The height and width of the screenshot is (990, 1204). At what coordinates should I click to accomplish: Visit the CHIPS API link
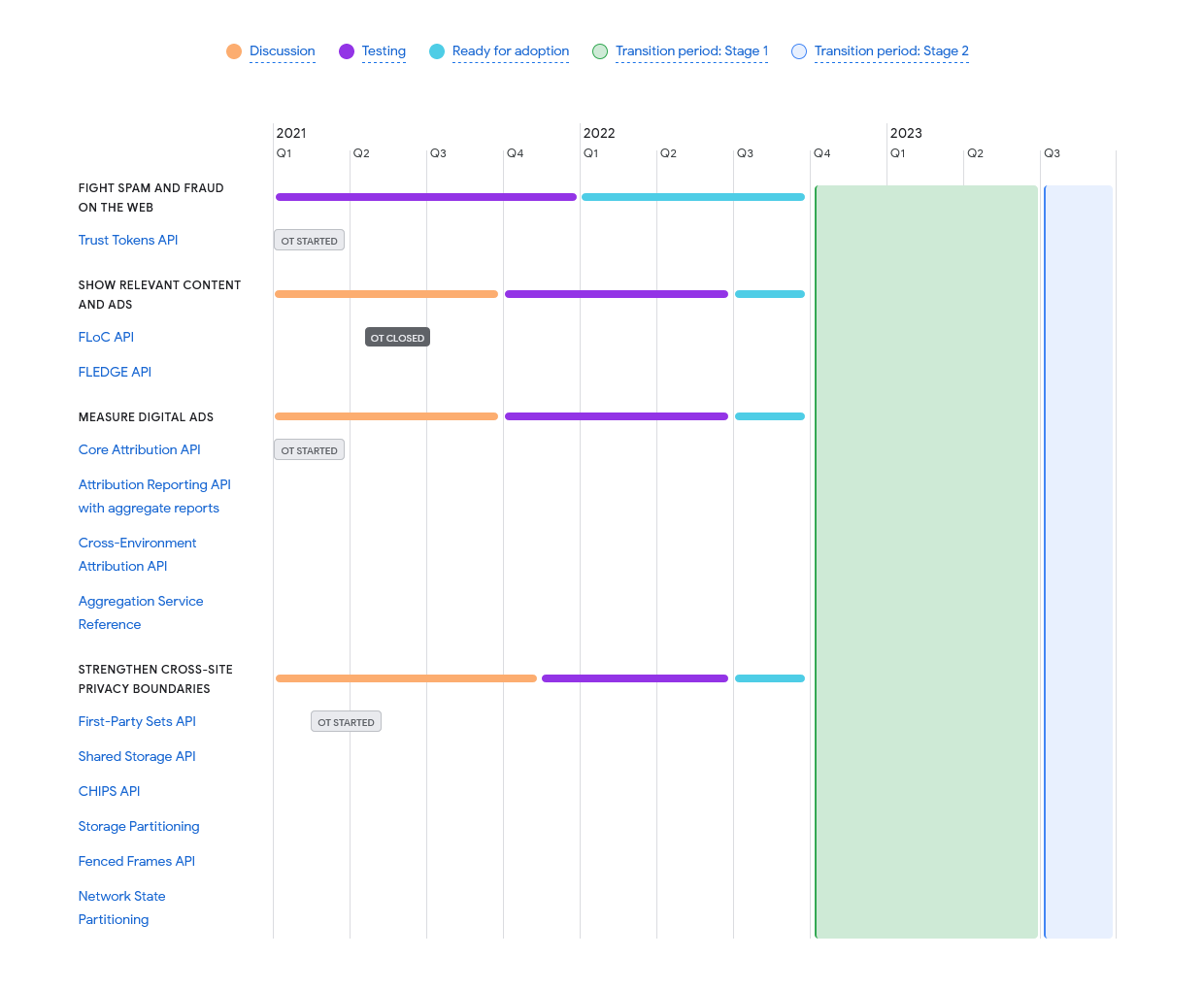tap(109, 791)
